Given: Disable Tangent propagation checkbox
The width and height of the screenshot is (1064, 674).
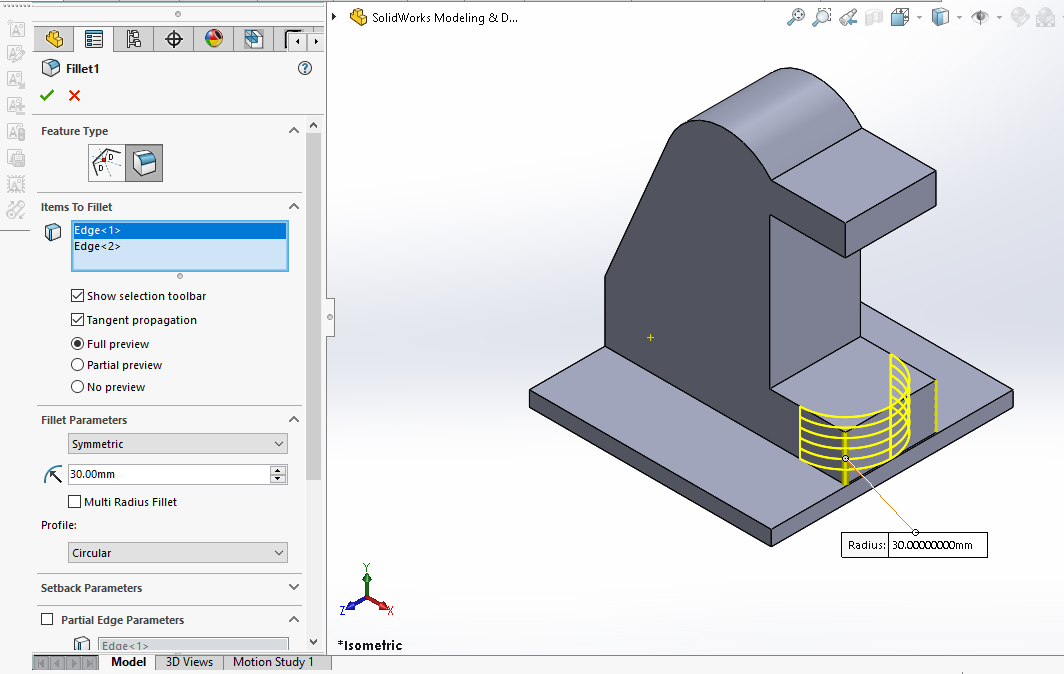Looking at the screenshot, I should [x=78, y=320].
